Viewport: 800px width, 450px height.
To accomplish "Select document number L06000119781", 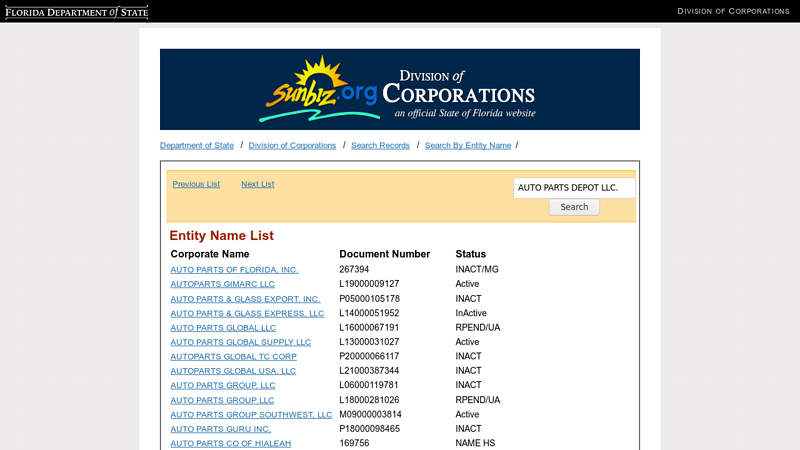I will tap(369, 385).
